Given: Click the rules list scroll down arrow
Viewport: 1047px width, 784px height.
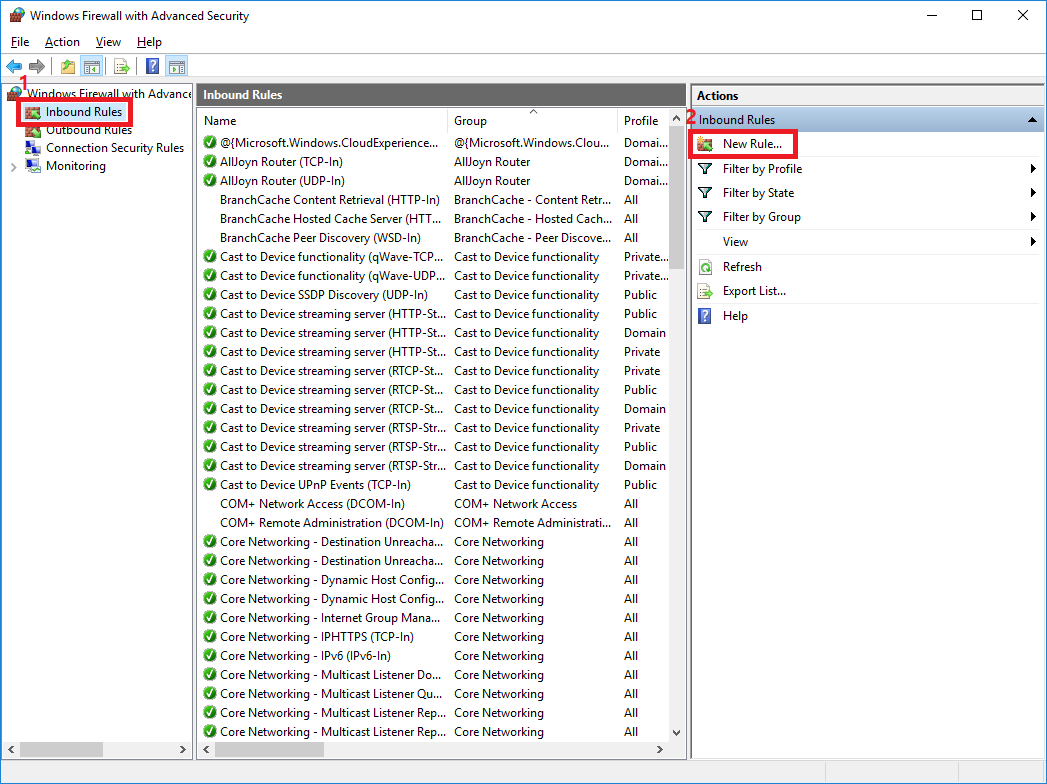Looking at the screenshot, I should pos(676,733).
